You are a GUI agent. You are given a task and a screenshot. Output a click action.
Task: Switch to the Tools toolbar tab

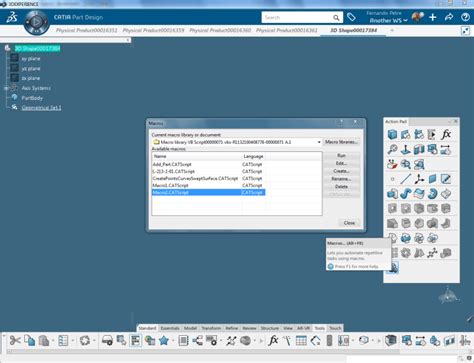tap(319, 328)
